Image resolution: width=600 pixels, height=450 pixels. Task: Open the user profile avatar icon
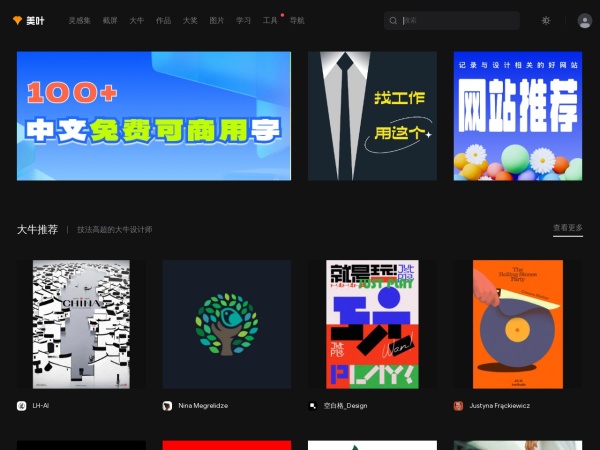pos(584,20)
